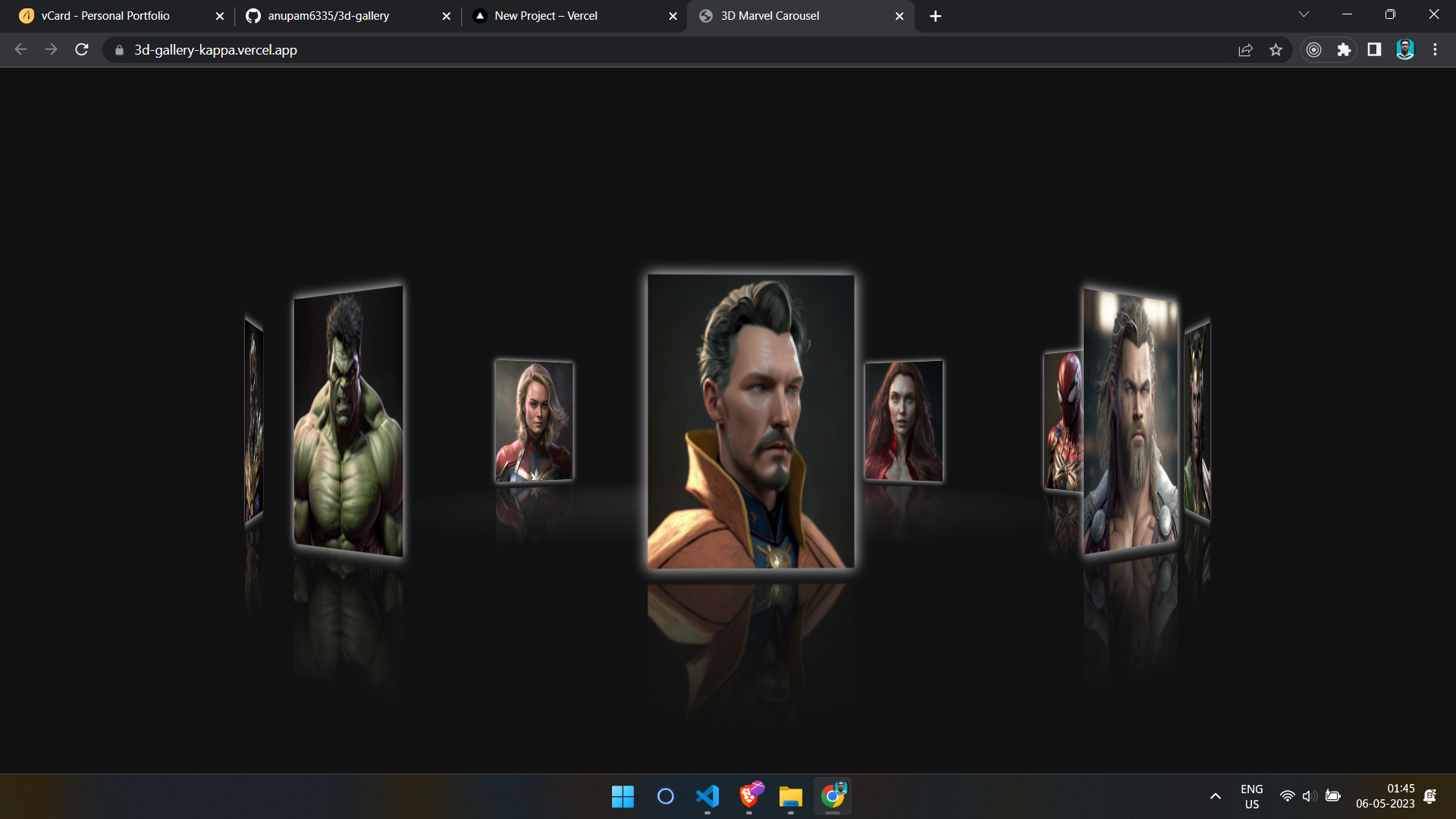Close the anupam6335/3d-gallery tab
This screenshot has width=1456, height=819.
[x=446, y=16]
